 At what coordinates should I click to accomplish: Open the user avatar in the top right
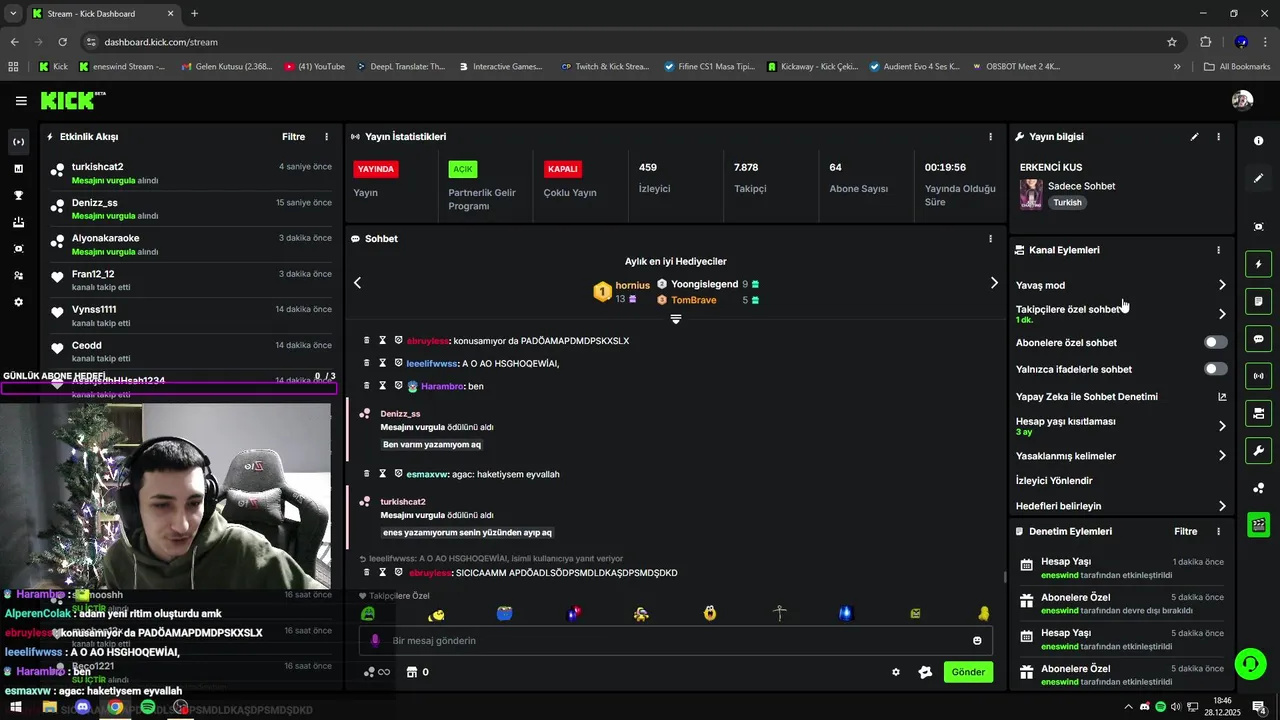tap(1242, 100)
